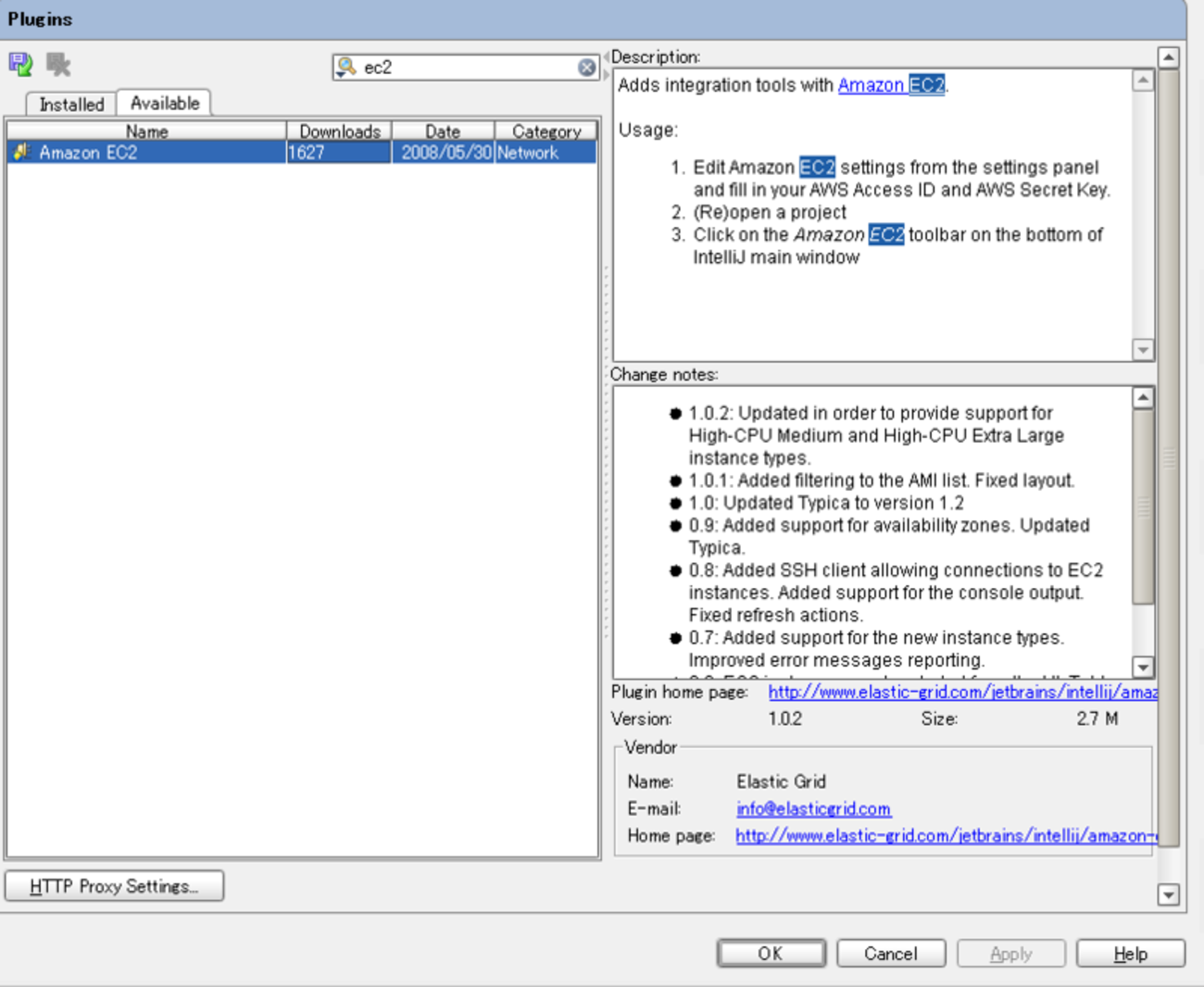The image size is (1204, 987).
Task: Click the change note 1.0: Updated Typica
Action: coord(826,503)
